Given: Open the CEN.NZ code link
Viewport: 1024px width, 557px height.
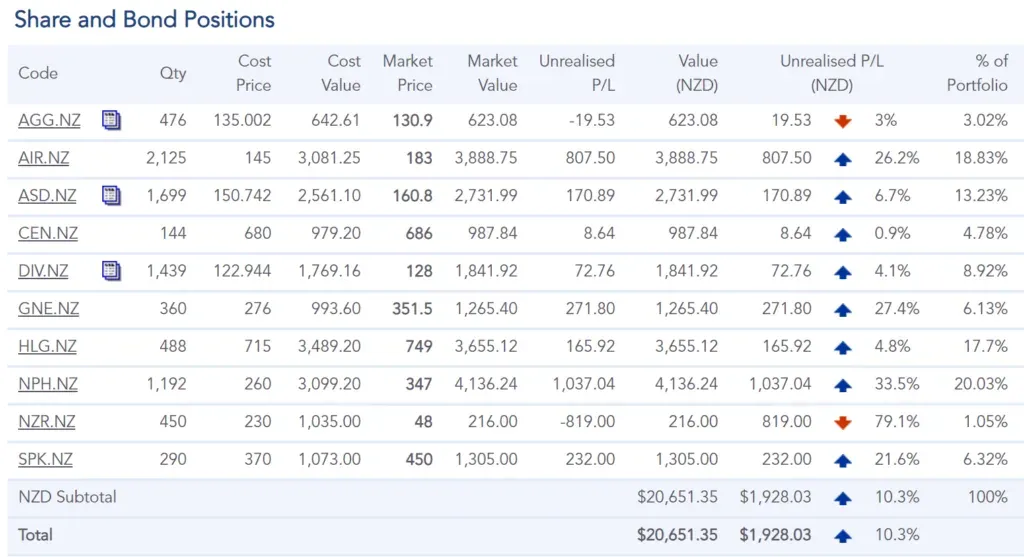Looking at the screenshot, I should (48, 233).
